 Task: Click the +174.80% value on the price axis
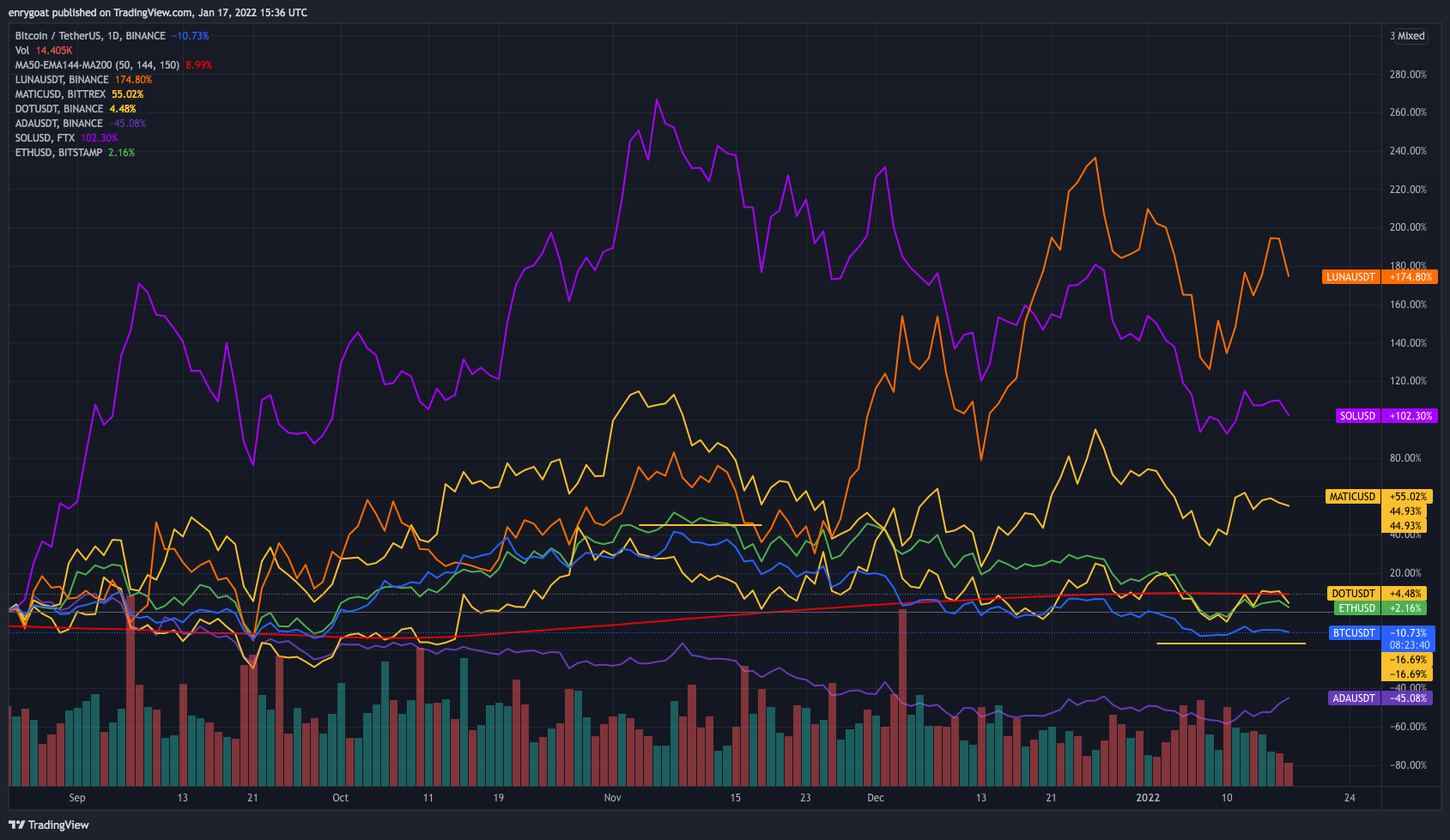point(1411,277)
